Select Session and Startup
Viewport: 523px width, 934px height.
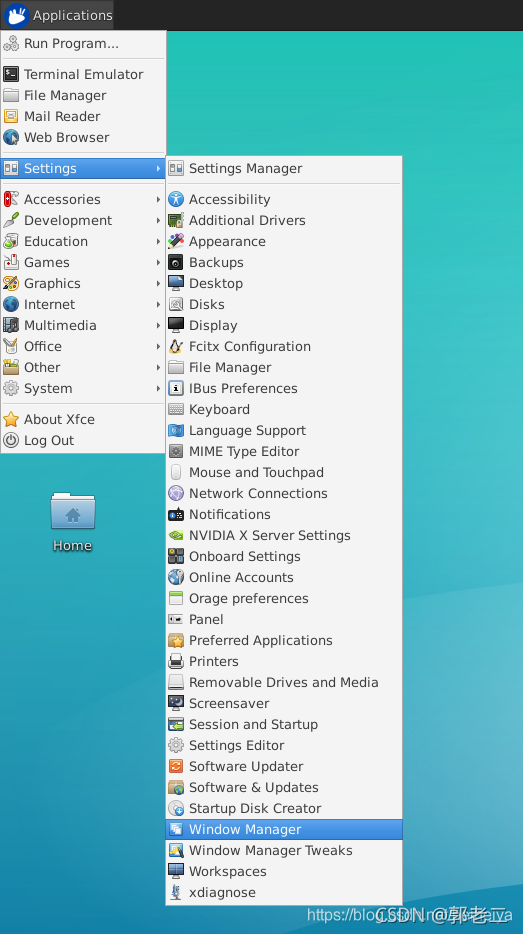284,724
